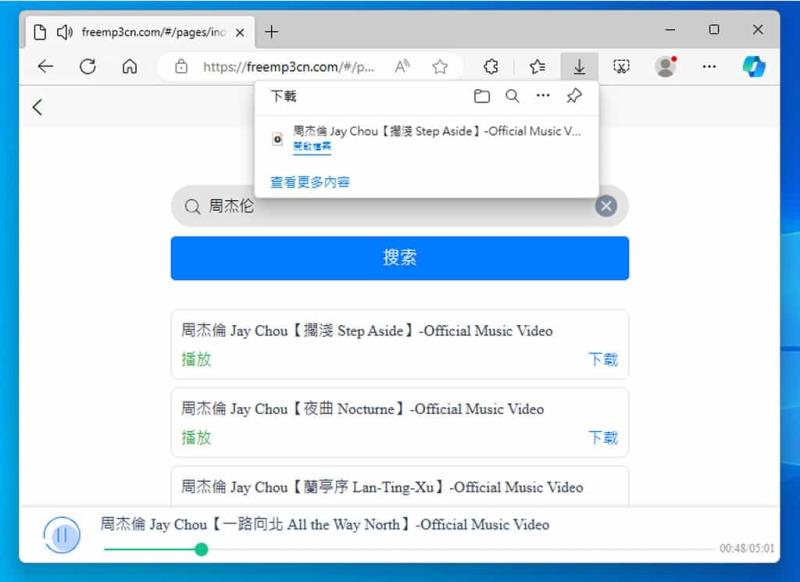Reload the page with the refresh icon
Screen dimensions: 800x582
(88, 66)
